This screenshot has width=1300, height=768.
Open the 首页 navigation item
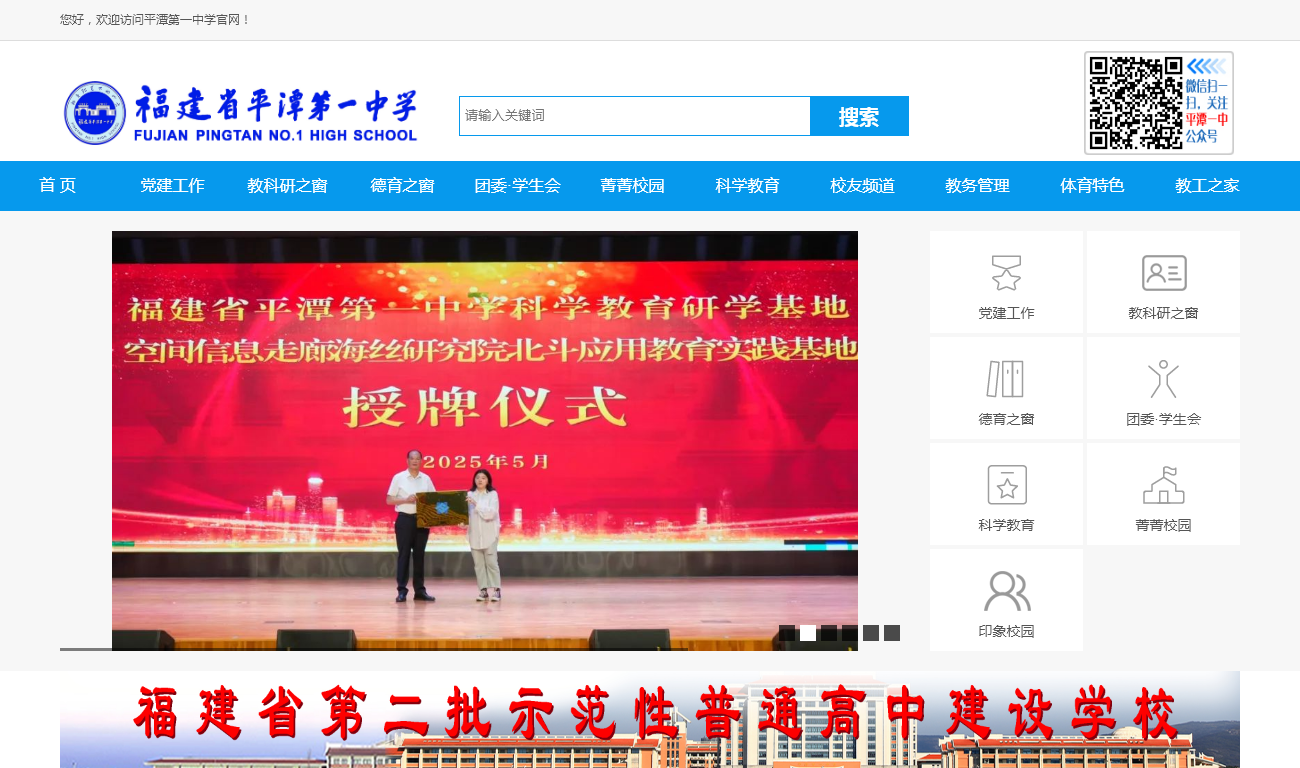click(x=57, y=186)
